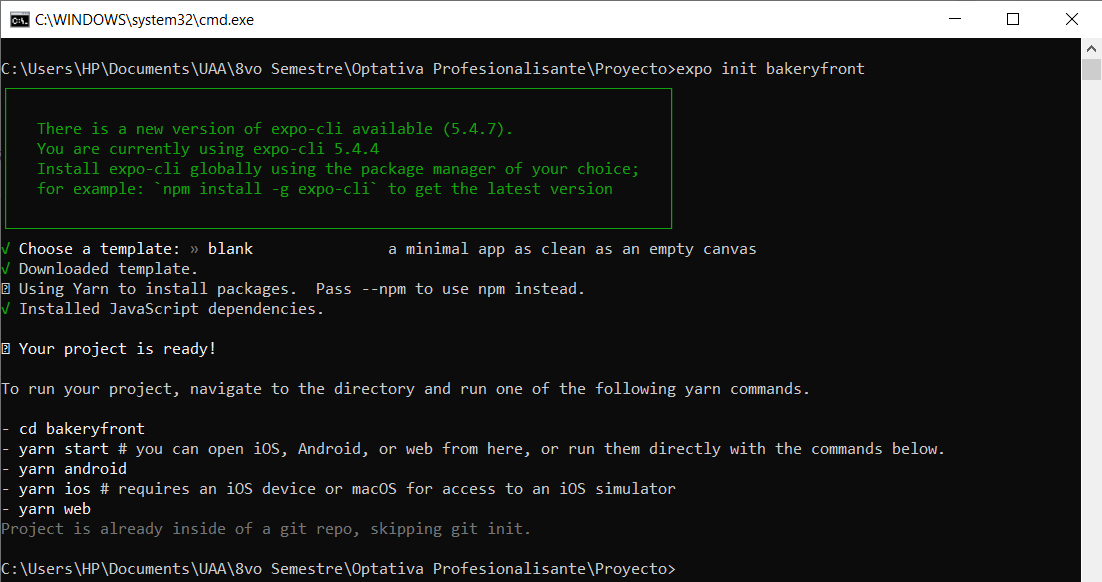Click the scrollbar up arrow

[1091, 48]
